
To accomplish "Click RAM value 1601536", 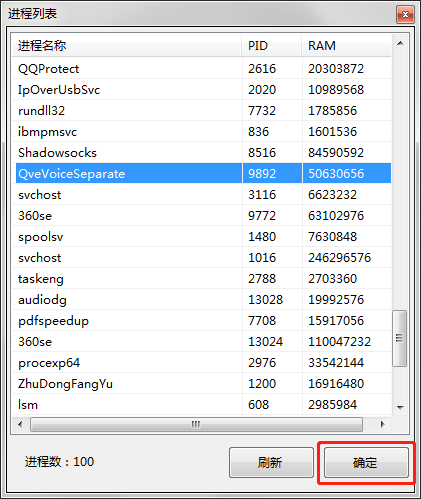I will [x=332, y=132].
